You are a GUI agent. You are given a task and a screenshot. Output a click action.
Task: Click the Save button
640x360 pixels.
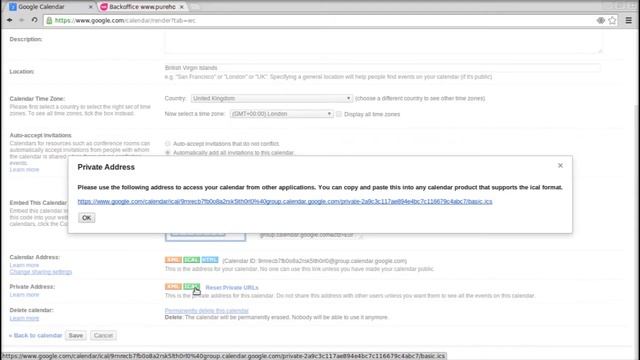click(76, 336)
